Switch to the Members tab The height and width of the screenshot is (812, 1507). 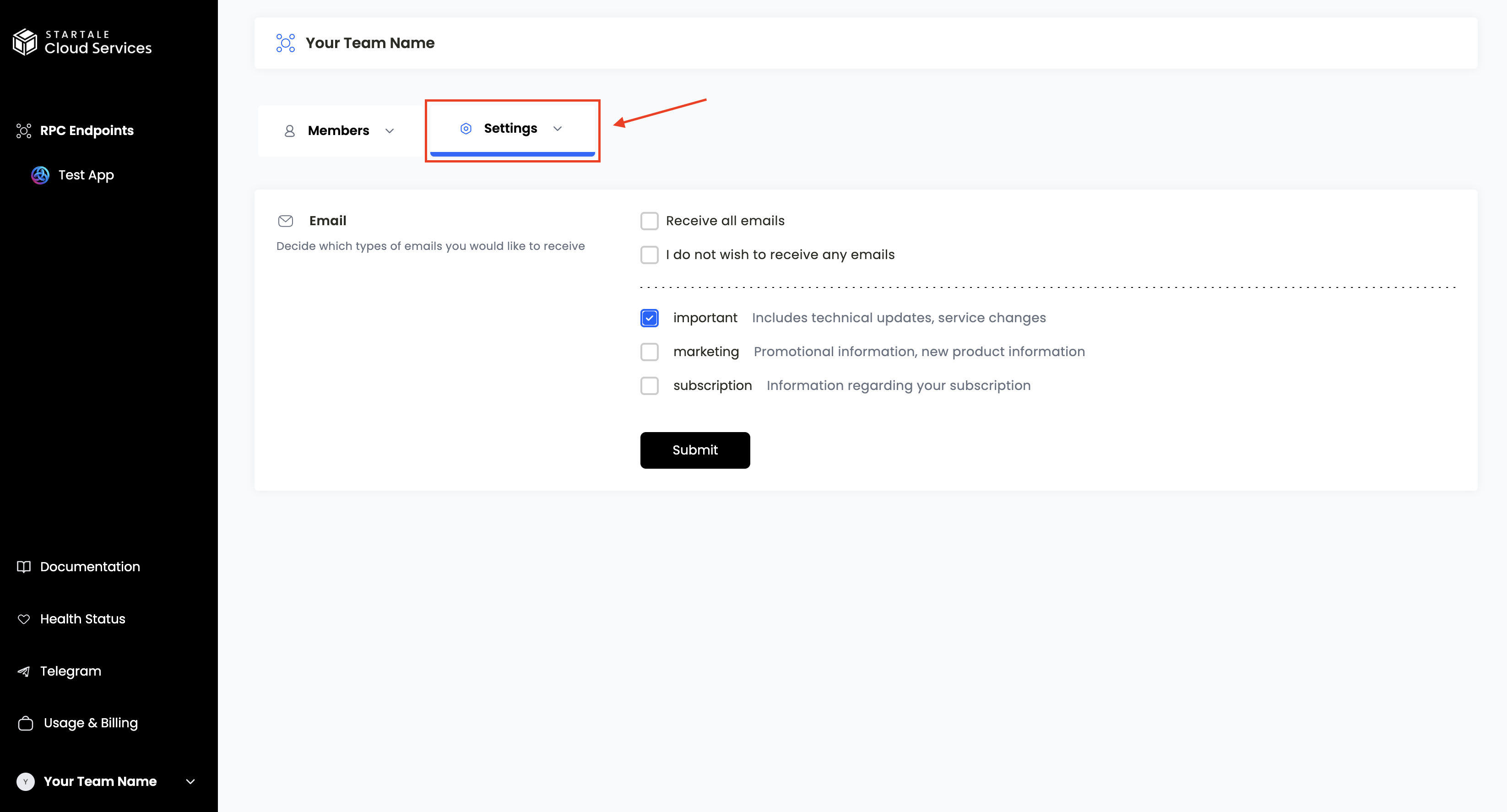coord(338,130)
